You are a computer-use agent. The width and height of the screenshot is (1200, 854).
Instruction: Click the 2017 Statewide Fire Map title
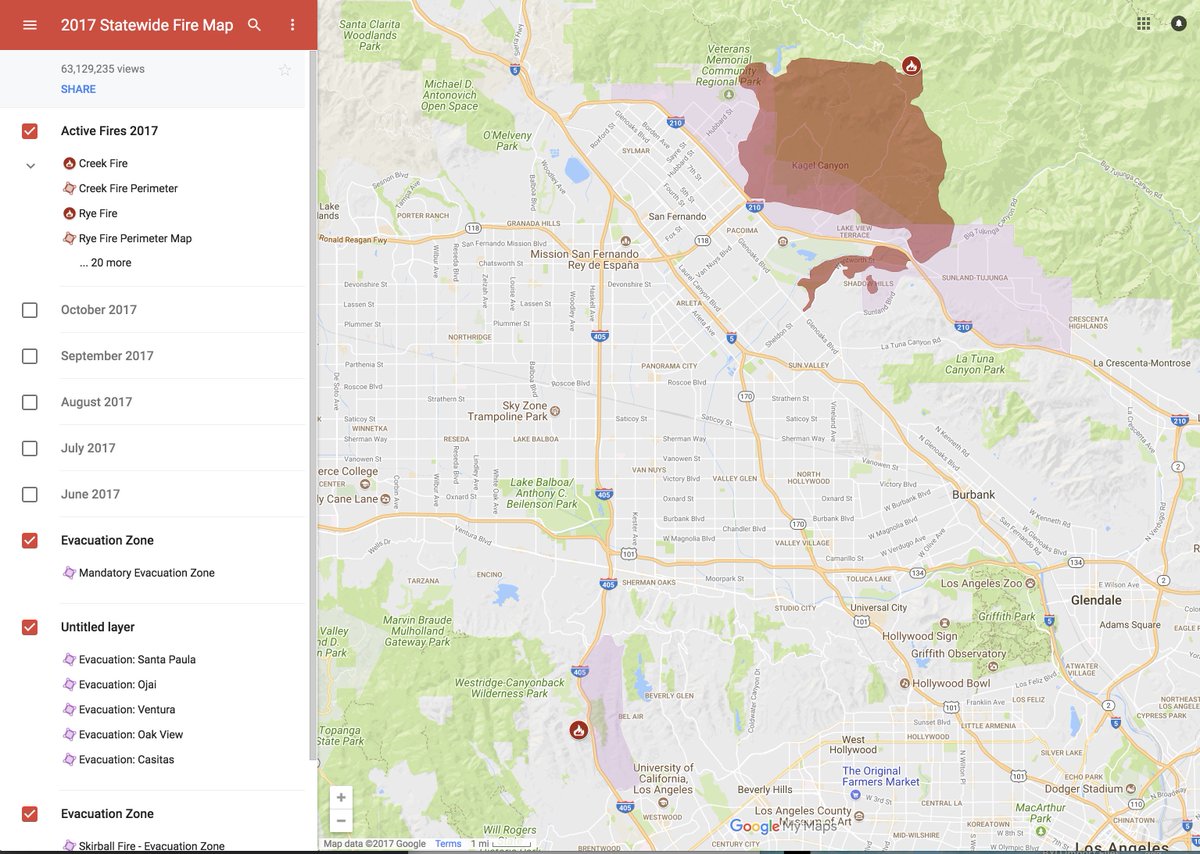147,25
